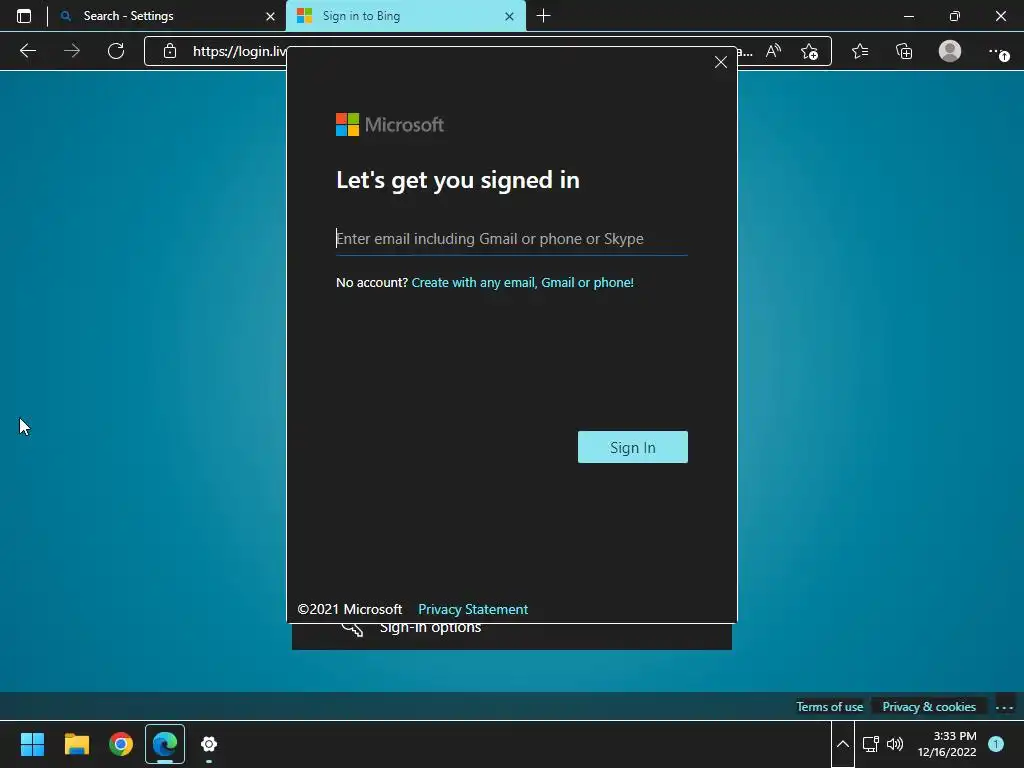Open Terms of use link at page bottom
1024x768 pixels.
pyautogui.click(x=829, y=707)
